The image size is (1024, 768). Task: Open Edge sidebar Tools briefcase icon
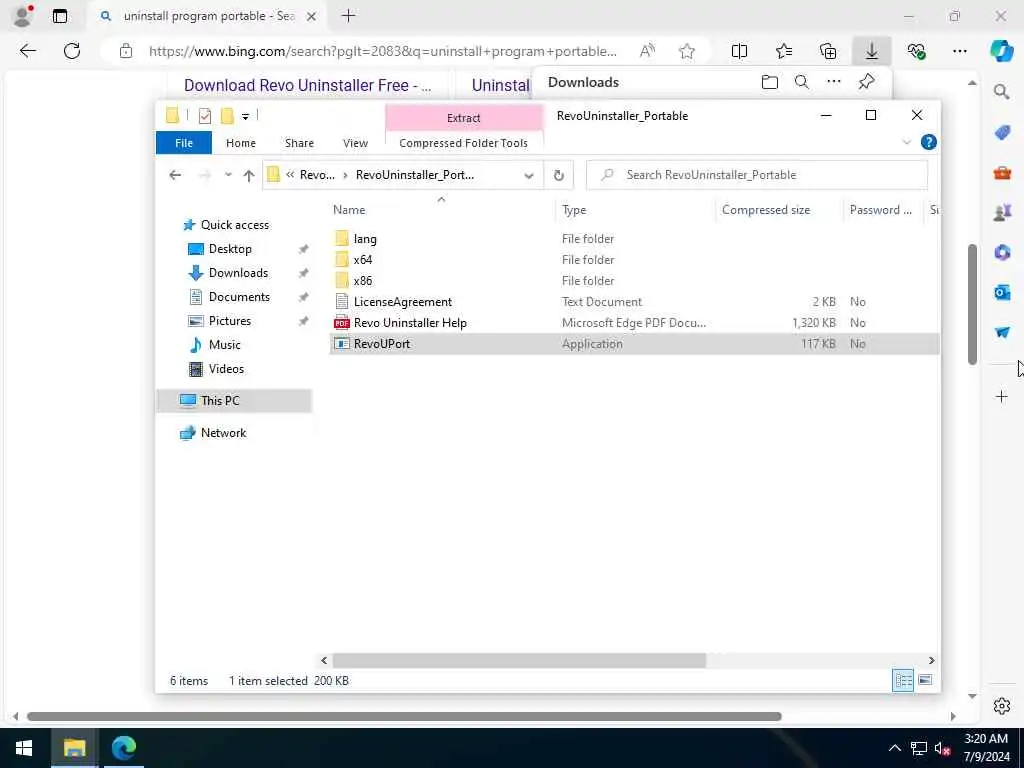[1002, 172]
